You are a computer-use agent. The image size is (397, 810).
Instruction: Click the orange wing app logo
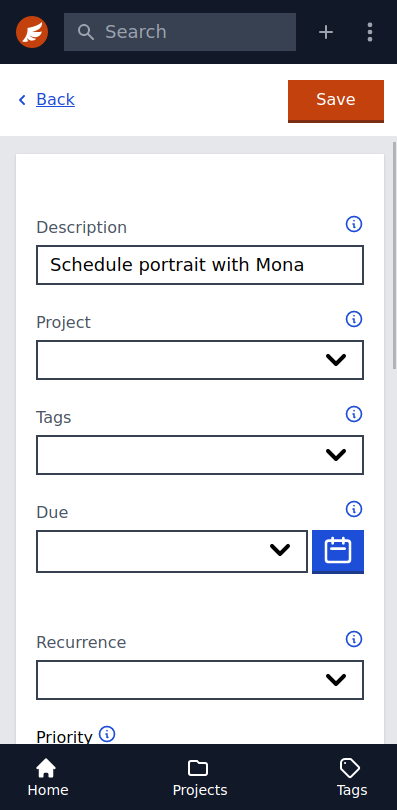click(x=32, y=32)
